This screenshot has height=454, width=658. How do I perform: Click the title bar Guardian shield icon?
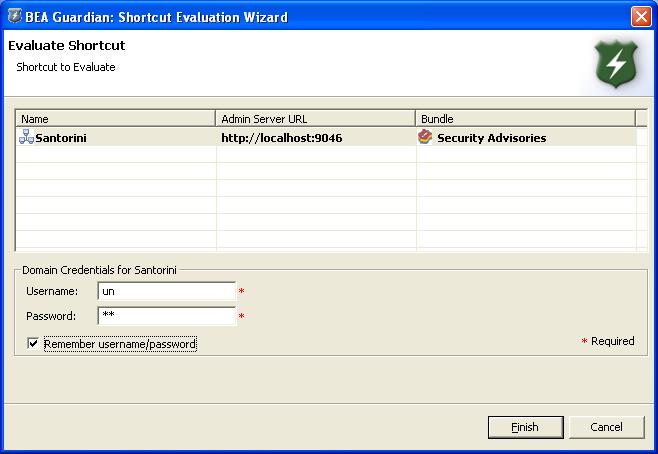pyautogui.click(x=15, y=16)
